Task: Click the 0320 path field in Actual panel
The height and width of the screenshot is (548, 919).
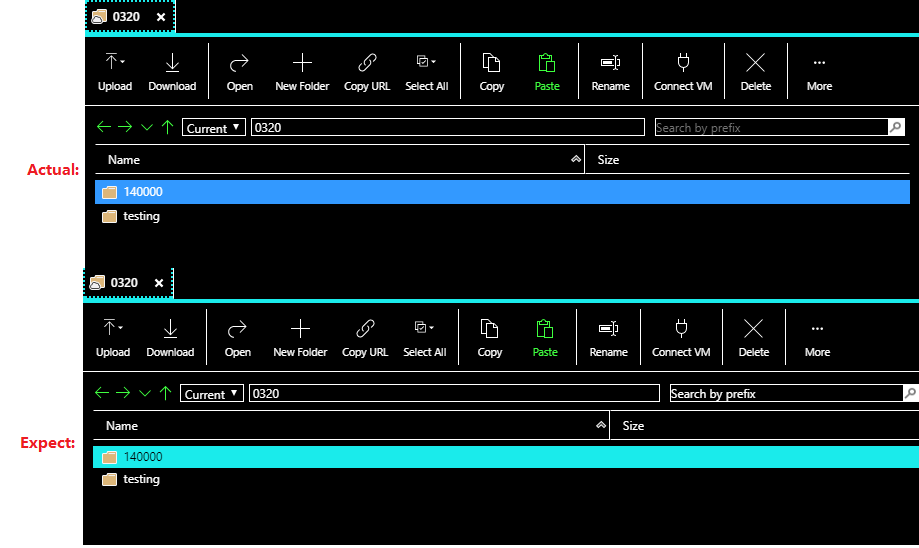Action: 448,127
